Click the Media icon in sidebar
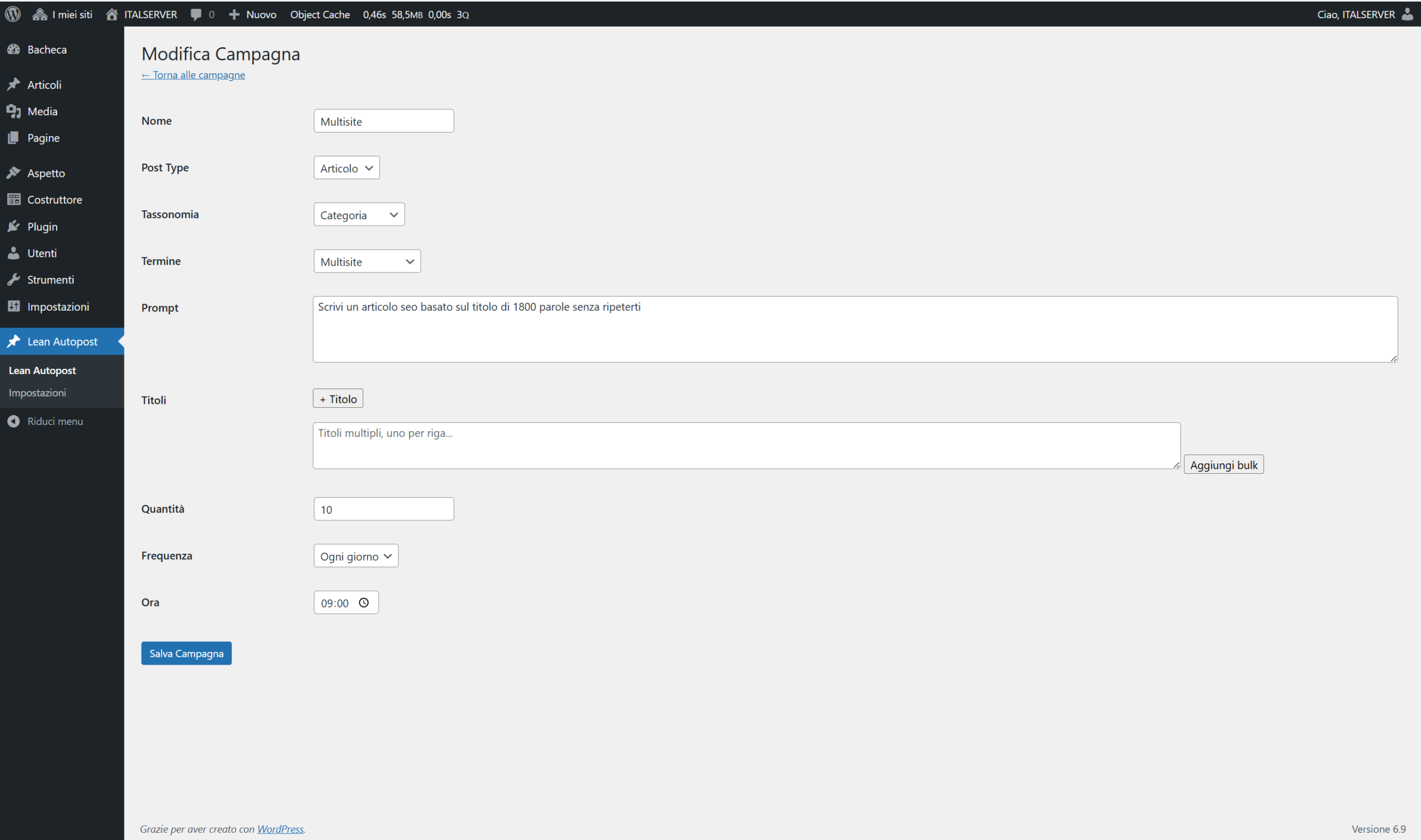The height and width of the screenshot is (840, 1421). (x=13, y=112)
